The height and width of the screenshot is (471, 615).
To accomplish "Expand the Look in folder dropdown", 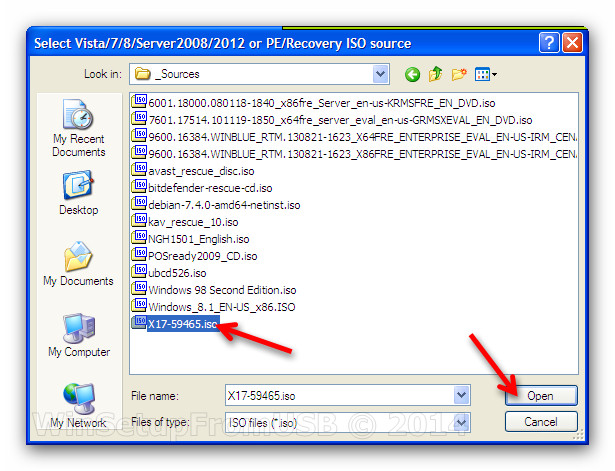I will (380, 74).
